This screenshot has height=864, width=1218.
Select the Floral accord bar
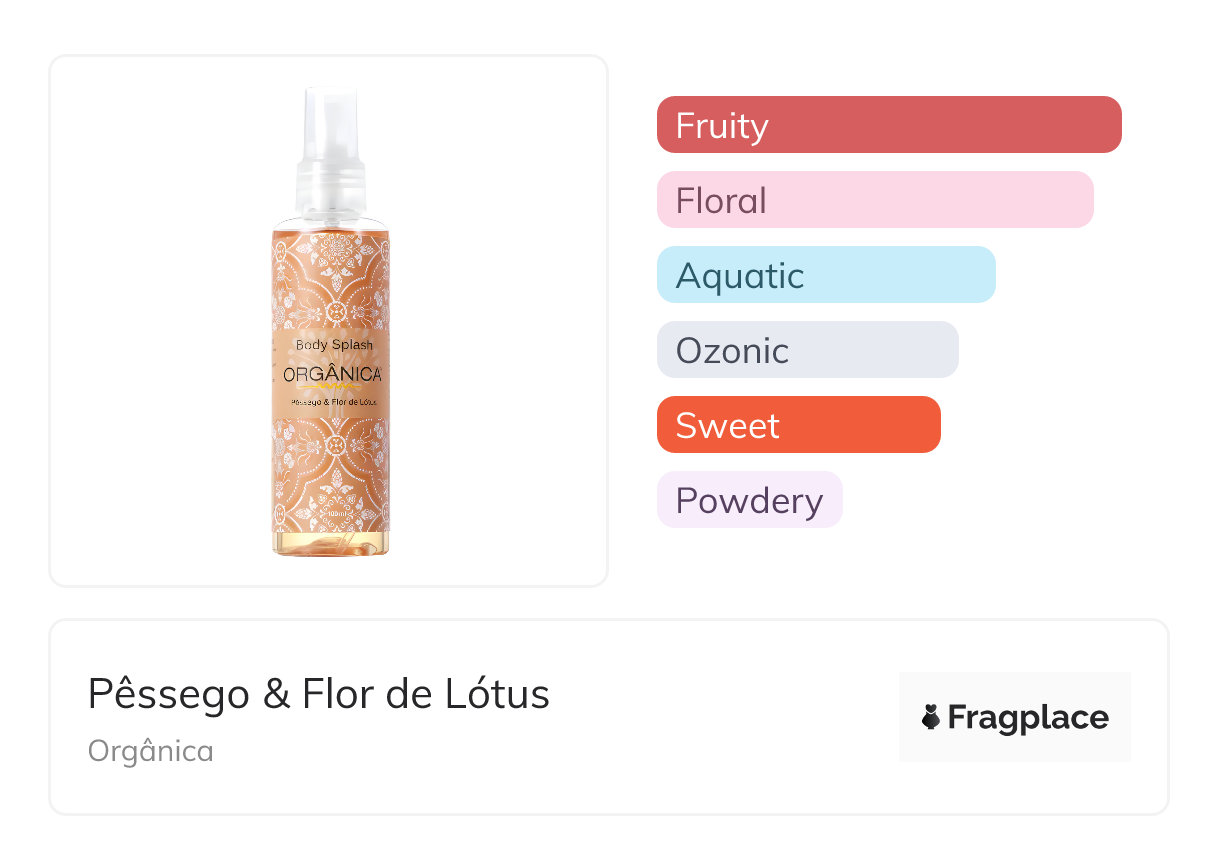[875, 200]
